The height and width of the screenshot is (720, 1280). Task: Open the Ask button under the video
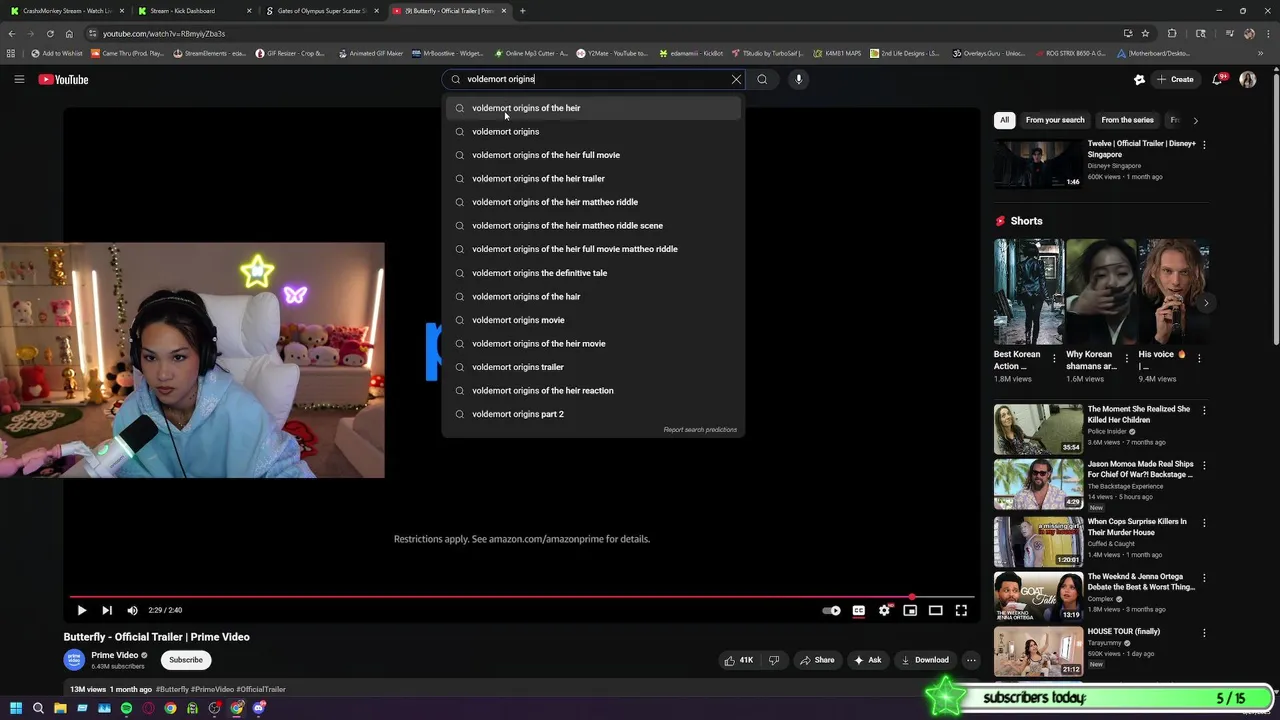(x=867, y=660)
